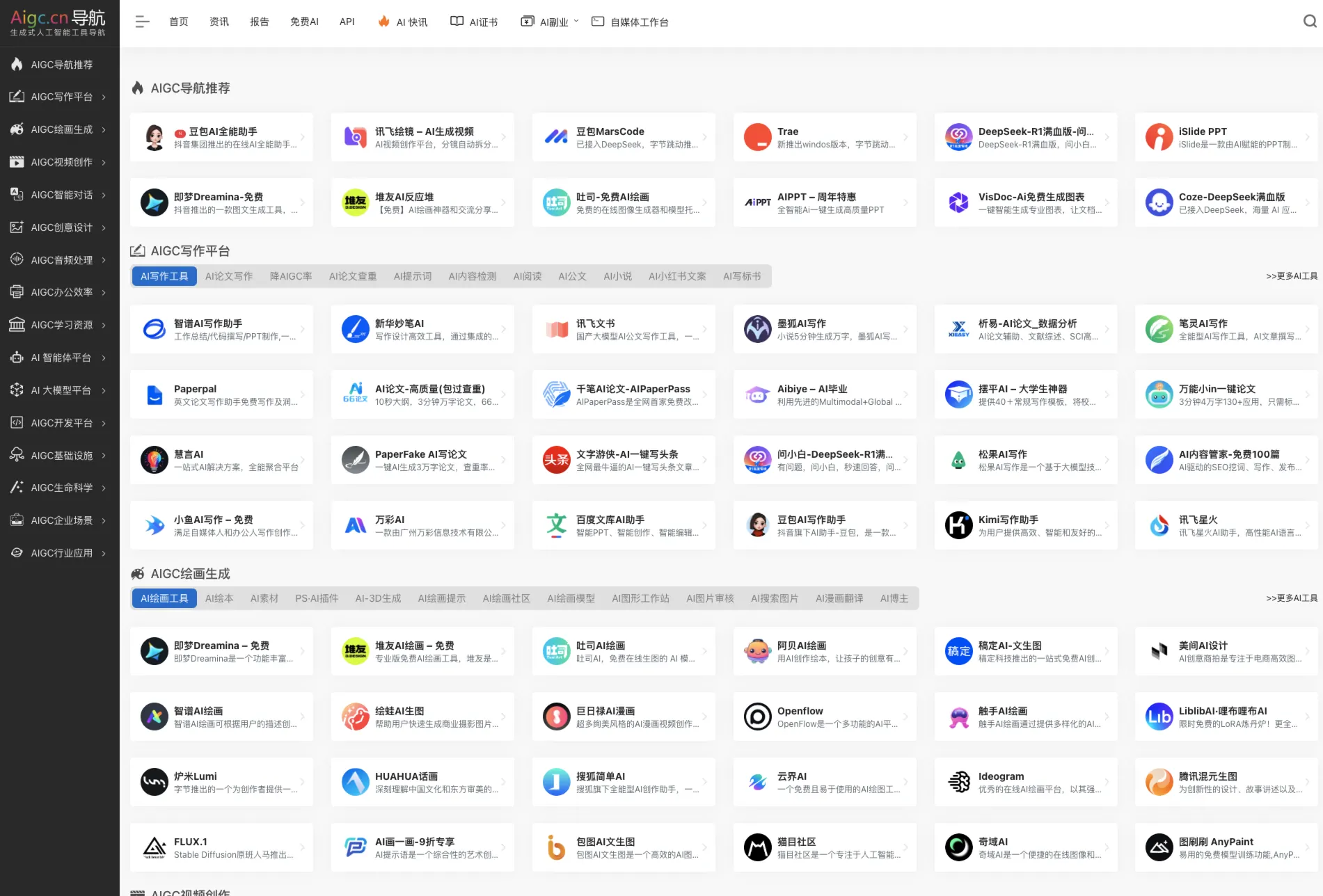
Task: Click the 炉米Lumi black icon
Action: pyautogui.click(x=155, y=782)
